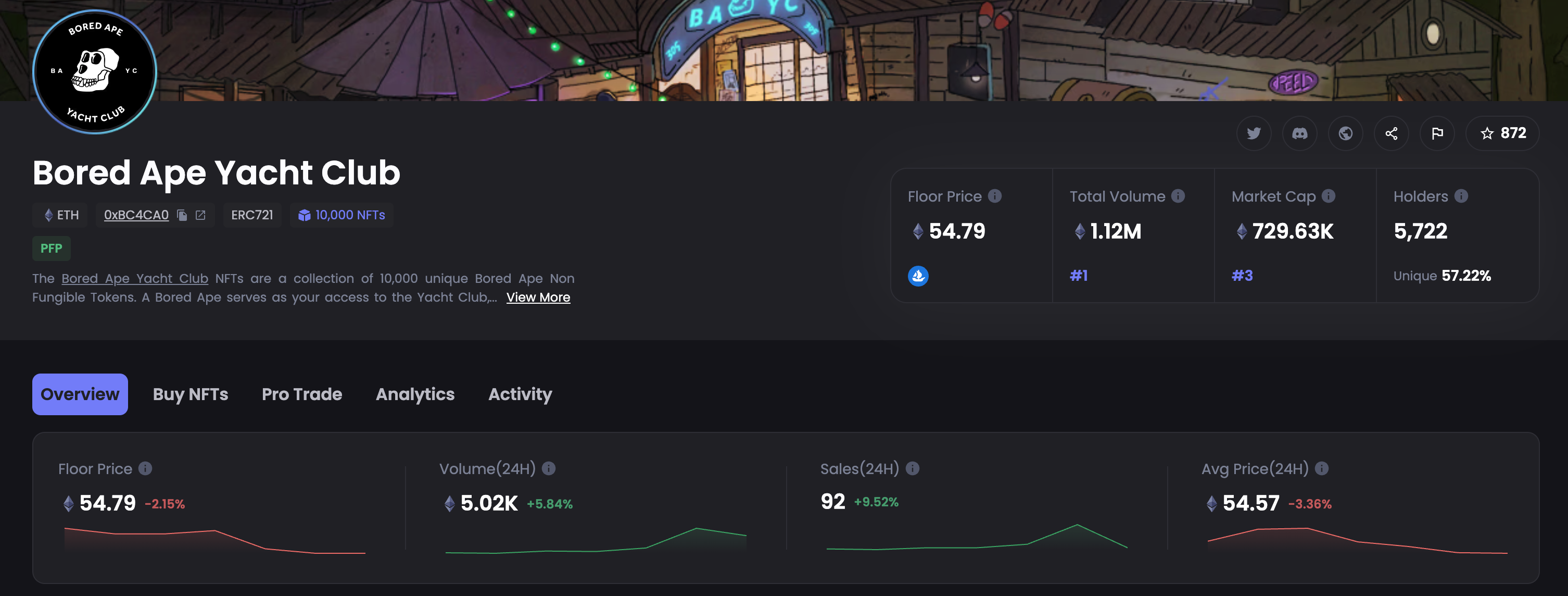Open the Discord server icon
This screenshot has height=596, width=1568.
(1299, 133)
